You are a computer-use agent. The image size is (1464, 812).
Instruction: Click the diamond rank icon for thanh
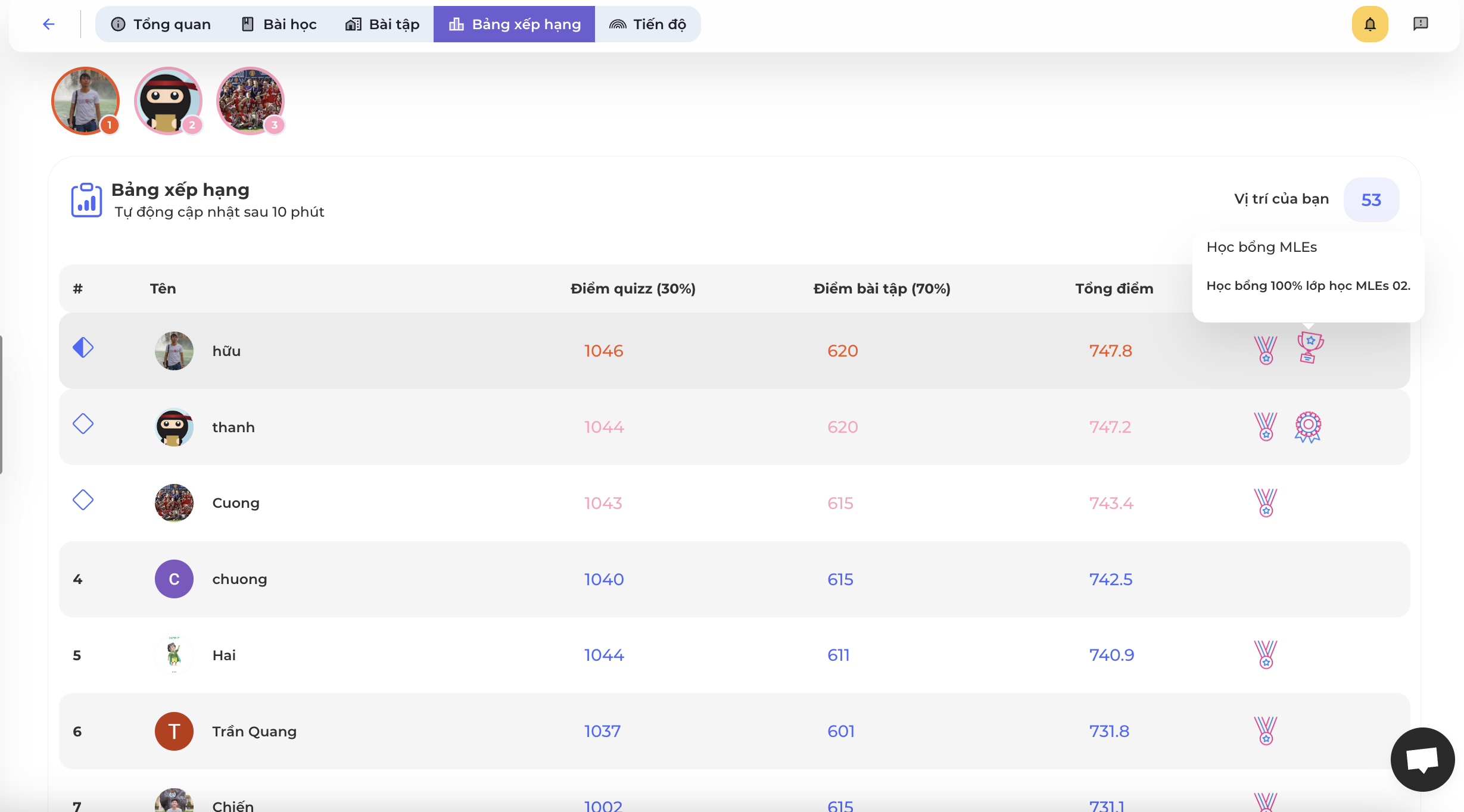83,424
